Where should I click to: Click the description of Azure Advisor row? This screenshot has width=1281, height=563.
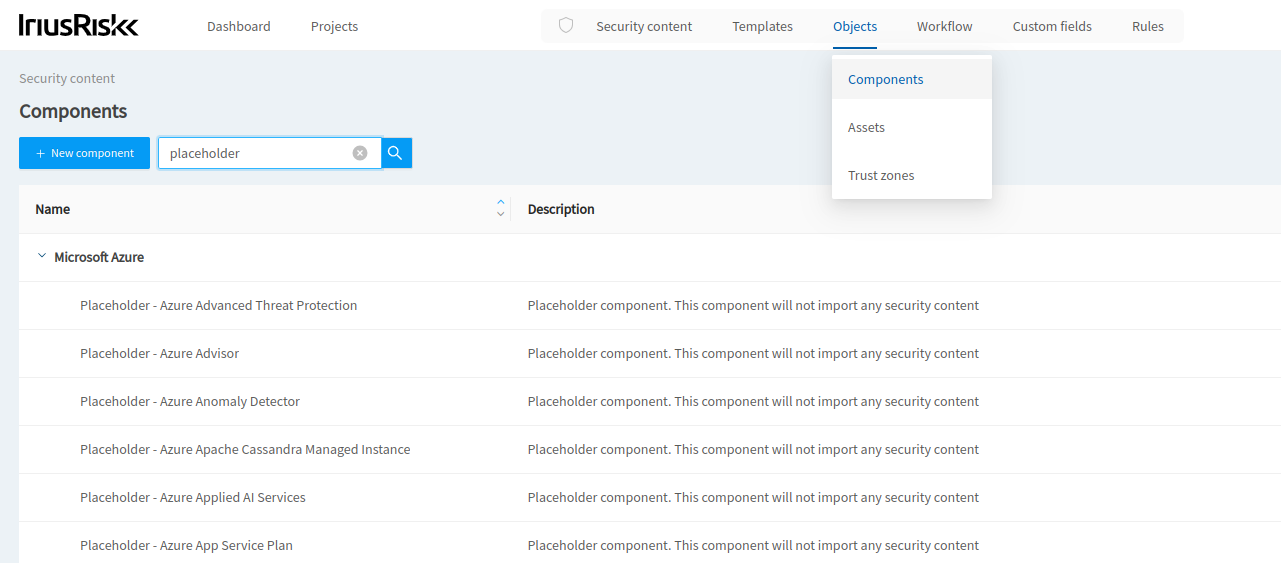pos(753,353)
